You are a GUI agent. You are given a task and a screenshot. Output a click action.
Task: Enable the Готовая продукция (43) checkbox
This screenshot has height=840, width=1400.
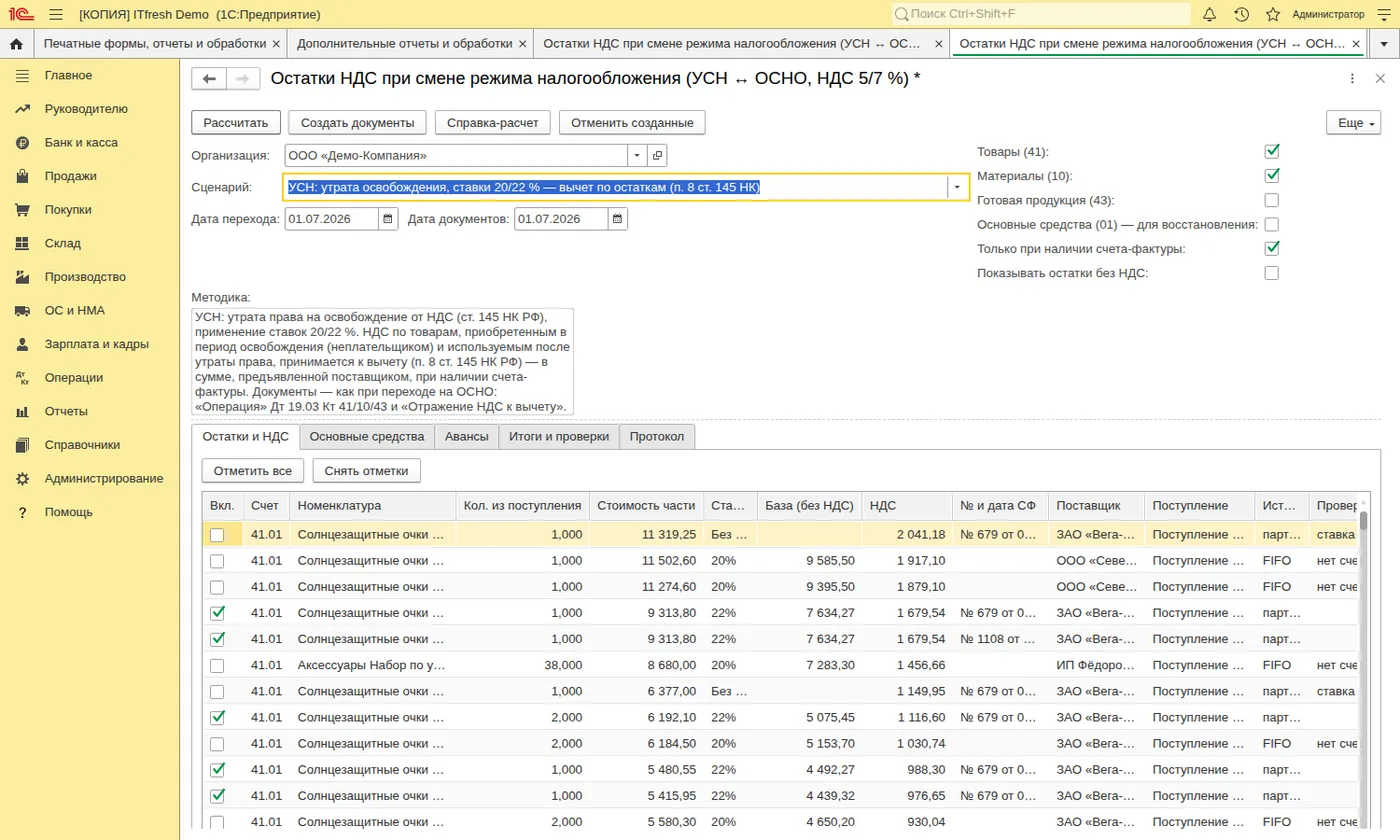[1272, 200]
